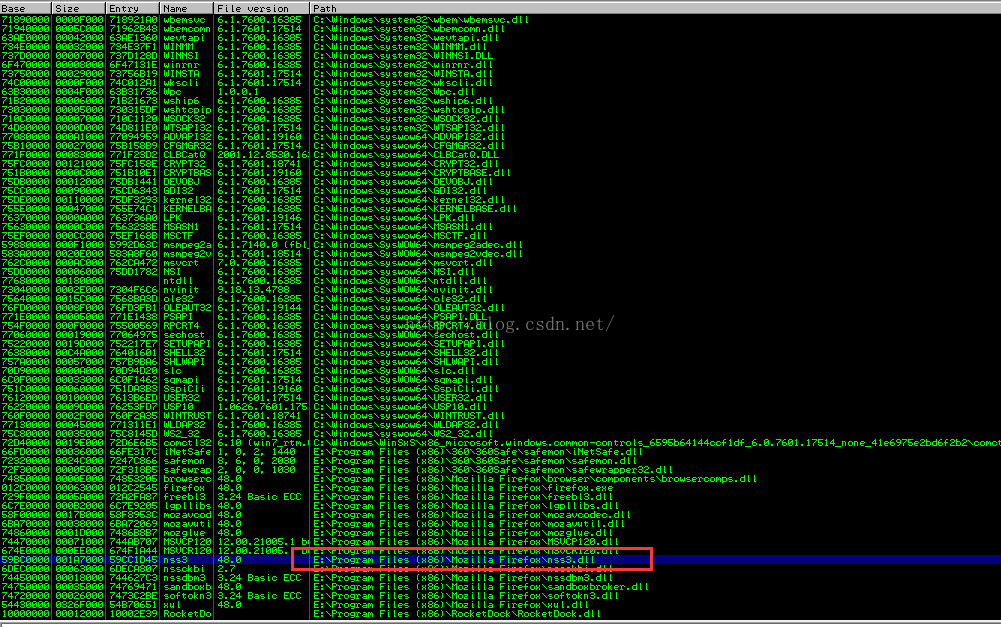Sort modules by the Base column header
1001x627 pixels.
(x=26, y=8)
